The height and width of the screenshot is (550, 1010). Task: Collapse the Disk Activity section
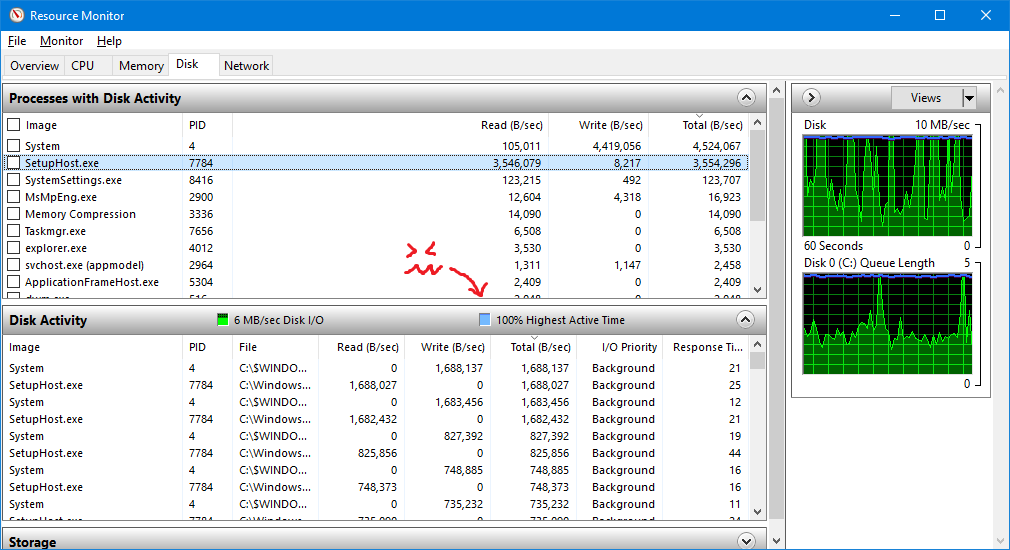pyautogui.click(x=745, y=319)
